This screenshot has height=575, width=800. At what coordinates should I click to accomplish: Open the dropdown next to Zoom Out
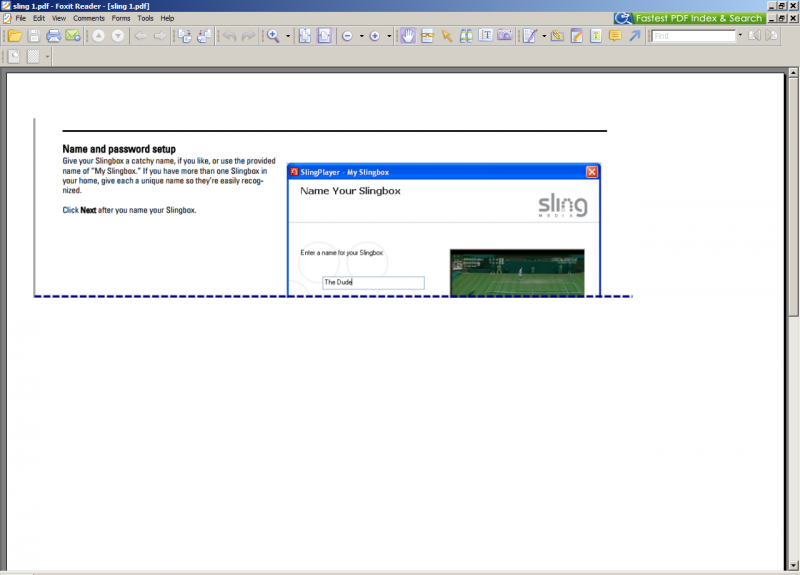(362, 36)
